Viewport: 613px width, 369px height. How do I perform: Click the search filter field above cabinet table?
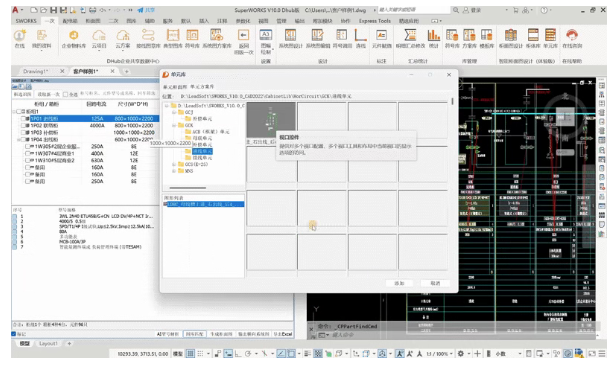click(118, 94)
